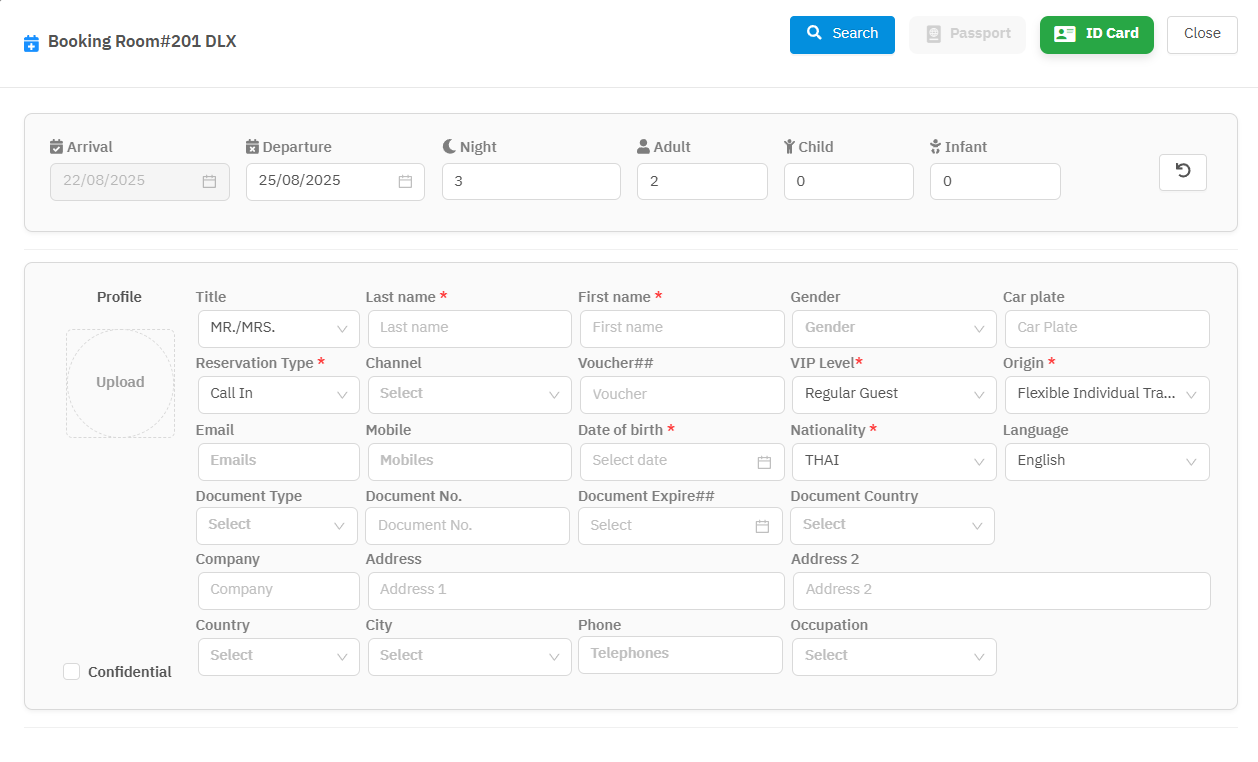The height and width of the screenshot is (762, 1258).
Task: Open the Gender dropdown
Action: click(x=893, y=328)
